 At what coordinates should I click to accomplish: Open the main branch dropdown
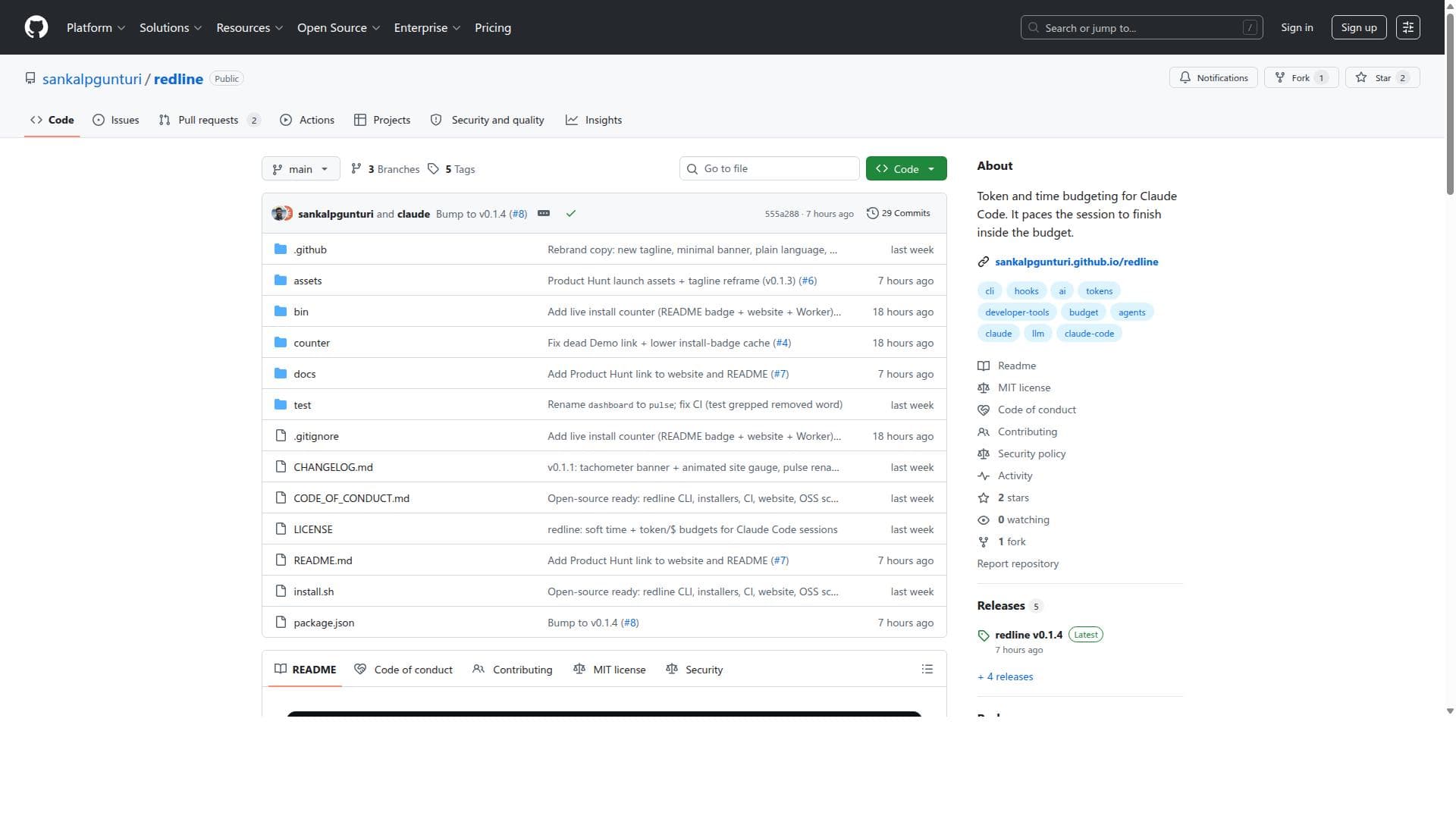point(300,169)
